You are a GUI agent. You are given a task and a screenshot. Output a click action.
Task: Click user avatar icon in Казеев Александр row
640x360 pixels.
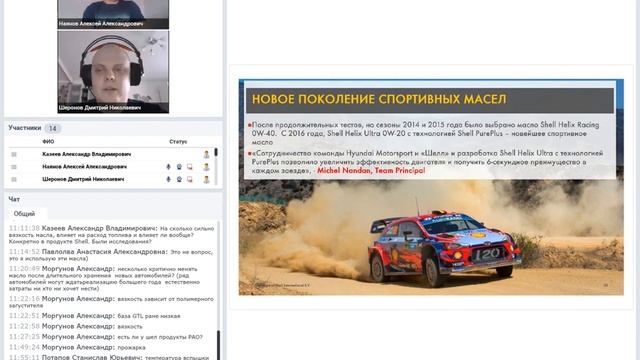point(207,154)
